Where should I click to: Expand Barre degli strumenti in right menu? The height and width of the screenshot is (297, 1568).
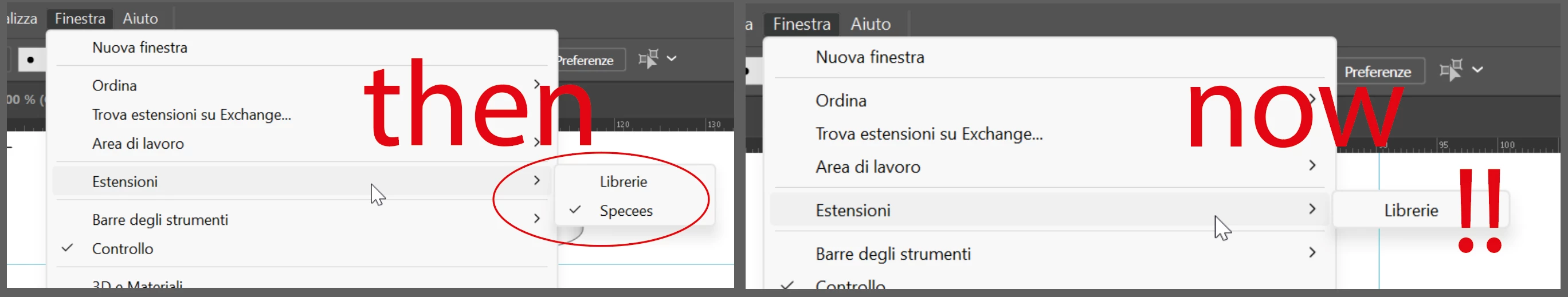[1049, 254]
